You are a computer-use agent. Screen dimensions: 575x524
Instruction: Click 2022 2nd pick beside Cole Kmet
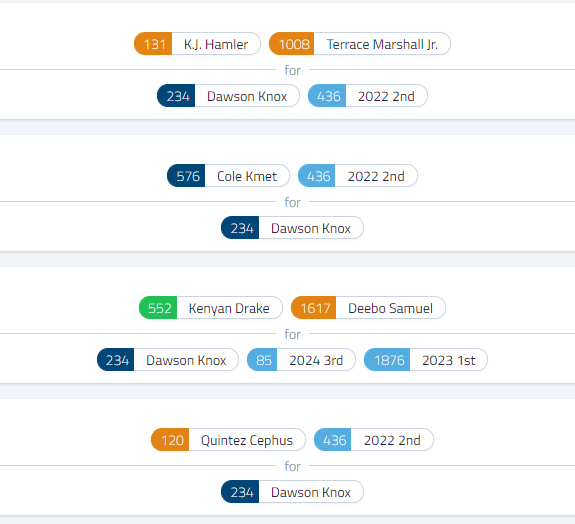click(x=358, y=176)
